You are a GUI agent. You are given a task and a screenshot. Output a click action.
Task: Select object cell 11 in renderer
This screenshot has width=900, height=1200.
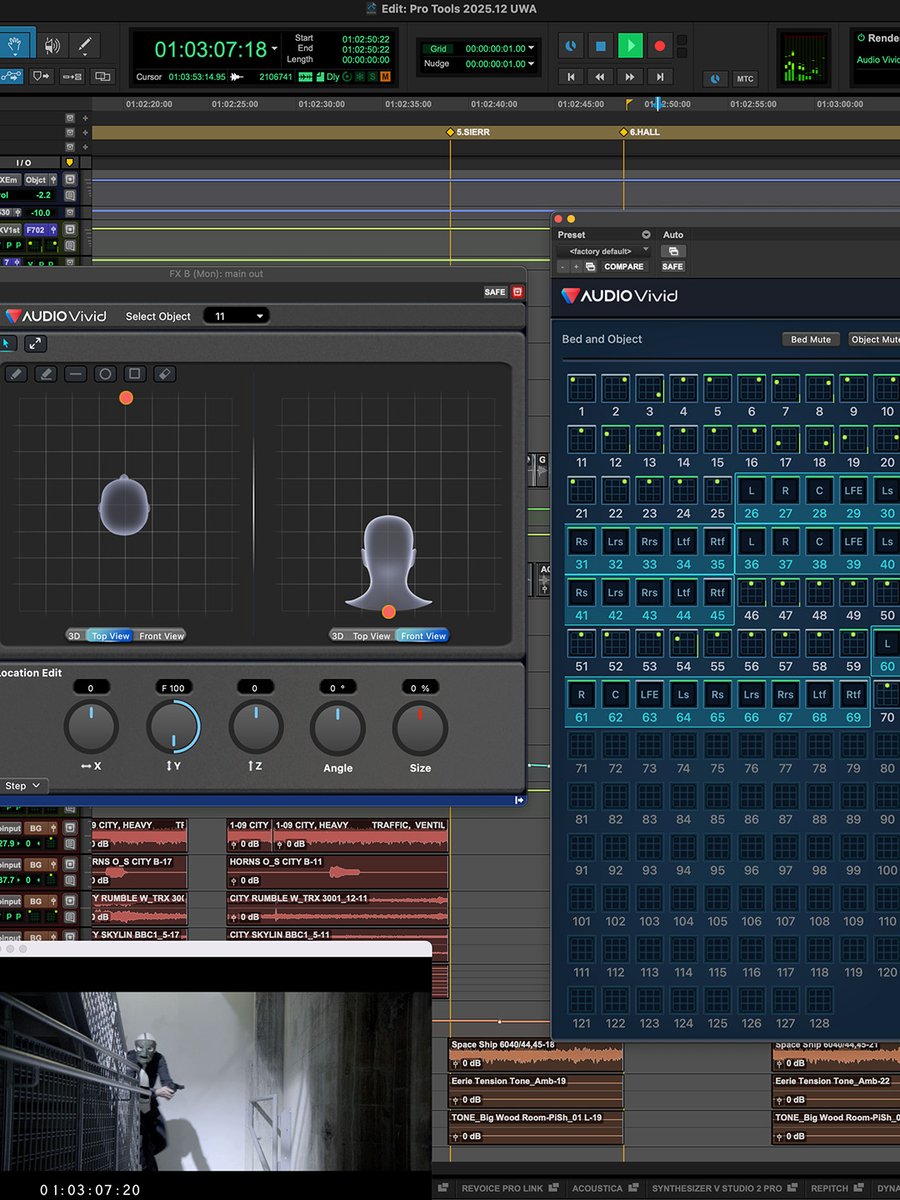point(582,440)
